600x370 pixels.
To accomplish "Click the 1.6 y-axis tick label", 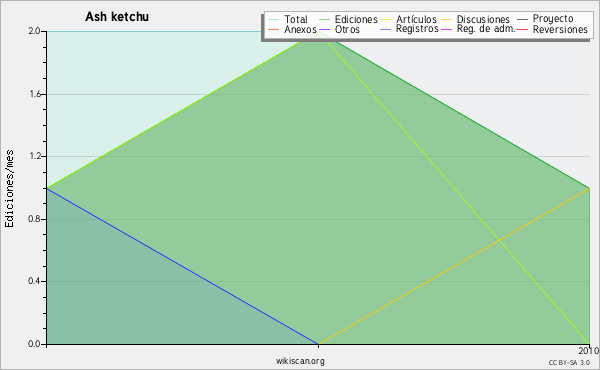I will pos(35,94).
